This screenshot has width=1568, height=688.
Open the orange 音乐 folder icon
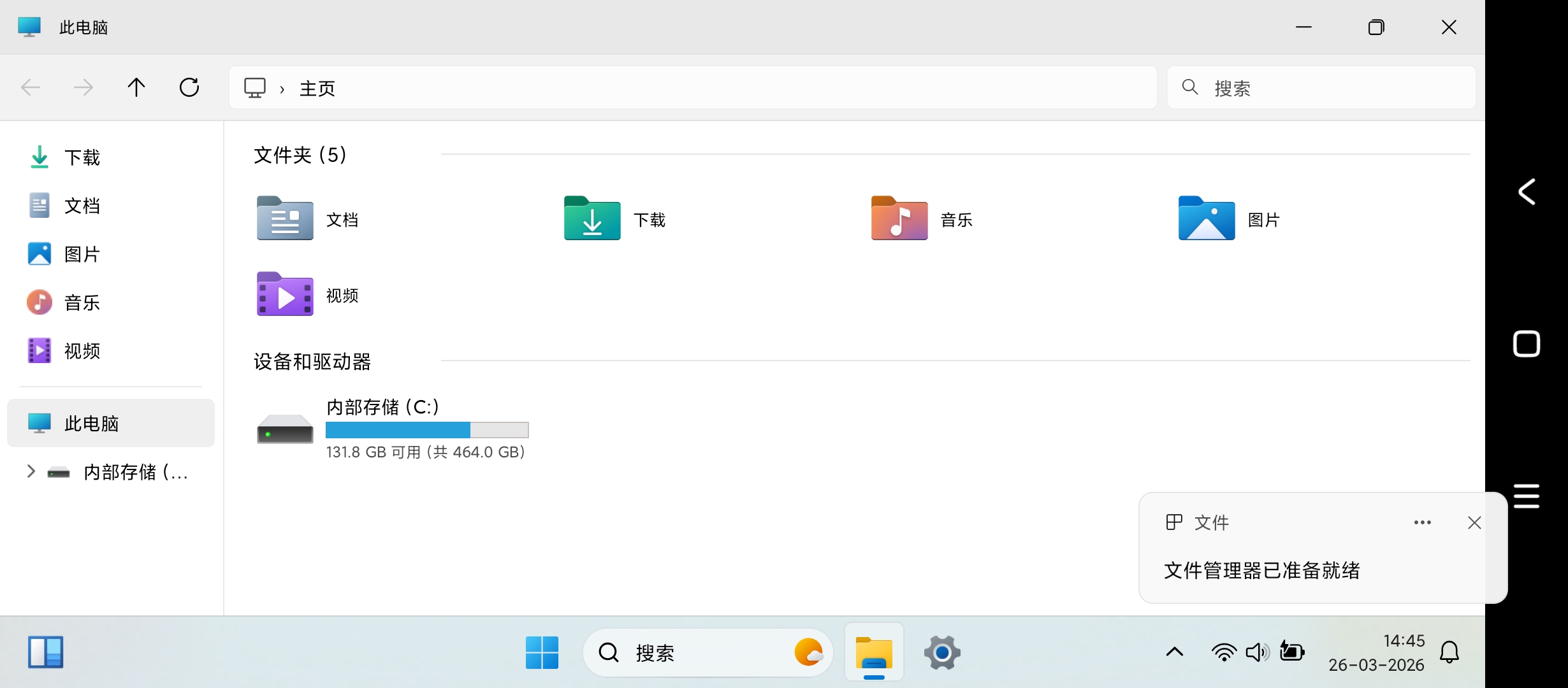click(x=899, y=218)
